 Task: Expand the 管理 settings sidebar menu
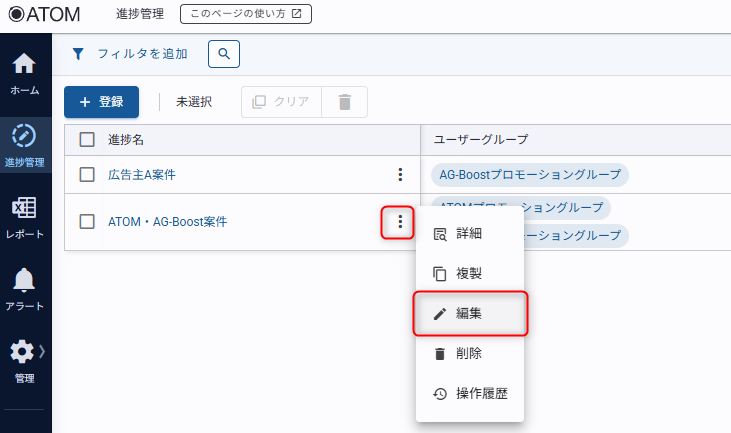click(25, 359)
